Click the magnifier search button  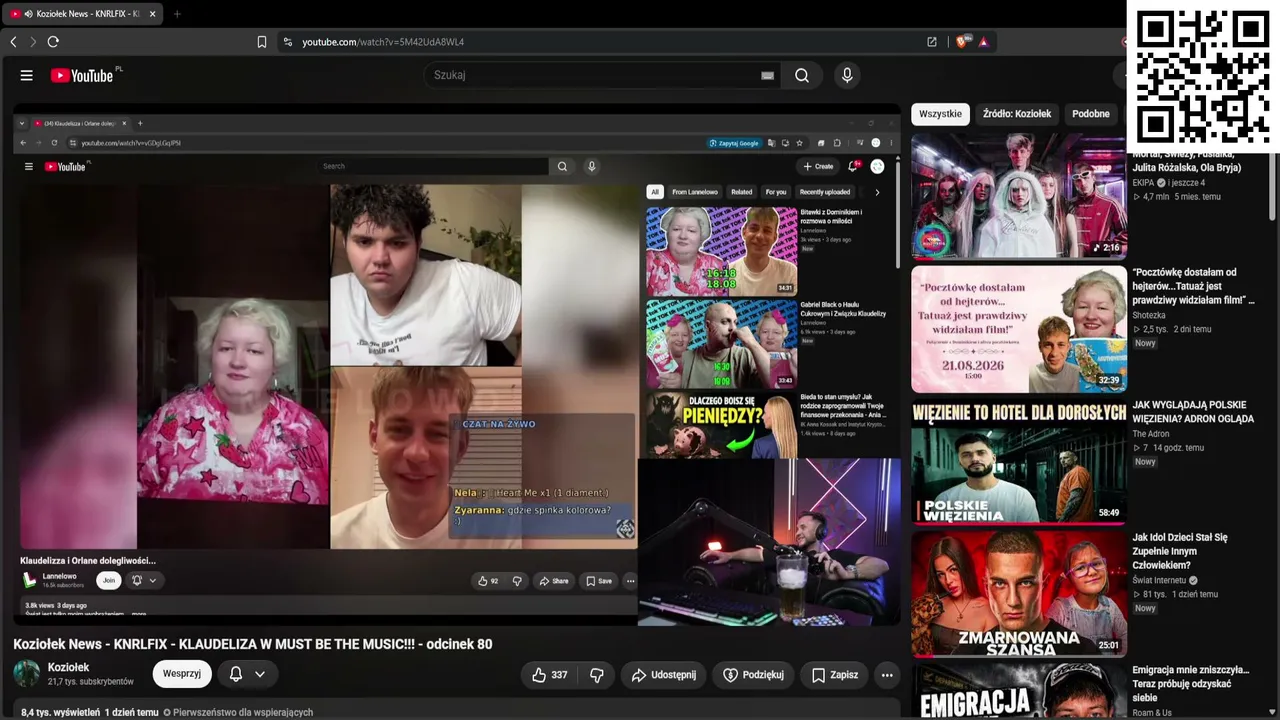[802, 75]
